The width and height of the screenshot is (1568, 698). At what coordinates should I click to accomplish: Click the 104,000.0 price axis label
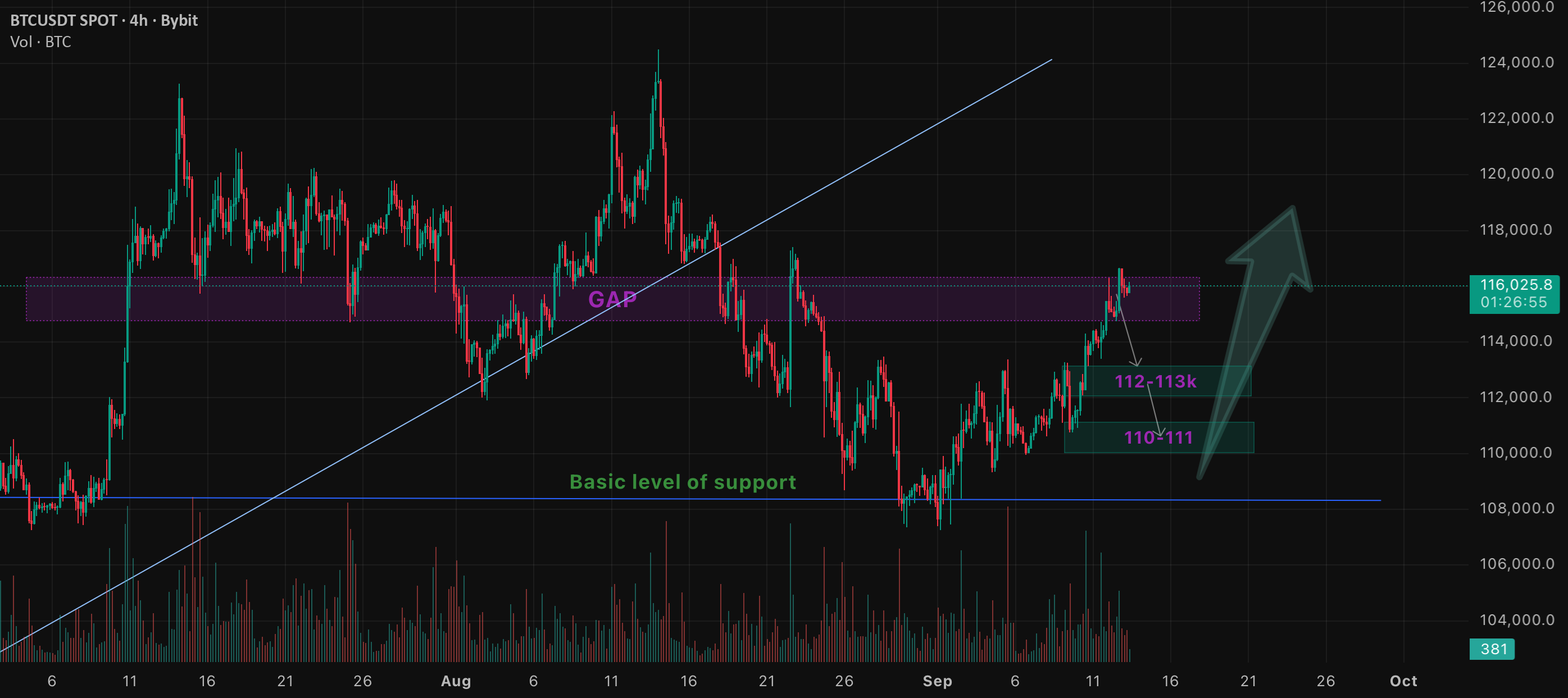tap(1516, 620)
